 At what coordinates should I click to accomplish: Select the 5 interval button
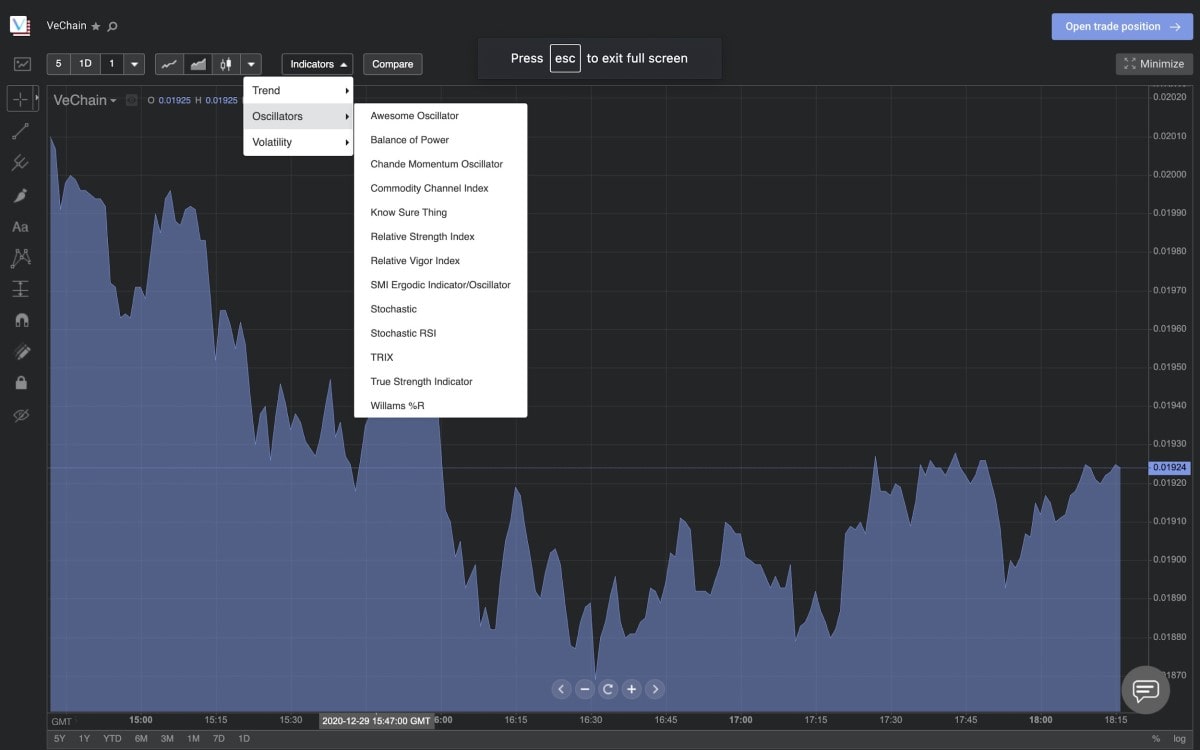tap(58, 64)
